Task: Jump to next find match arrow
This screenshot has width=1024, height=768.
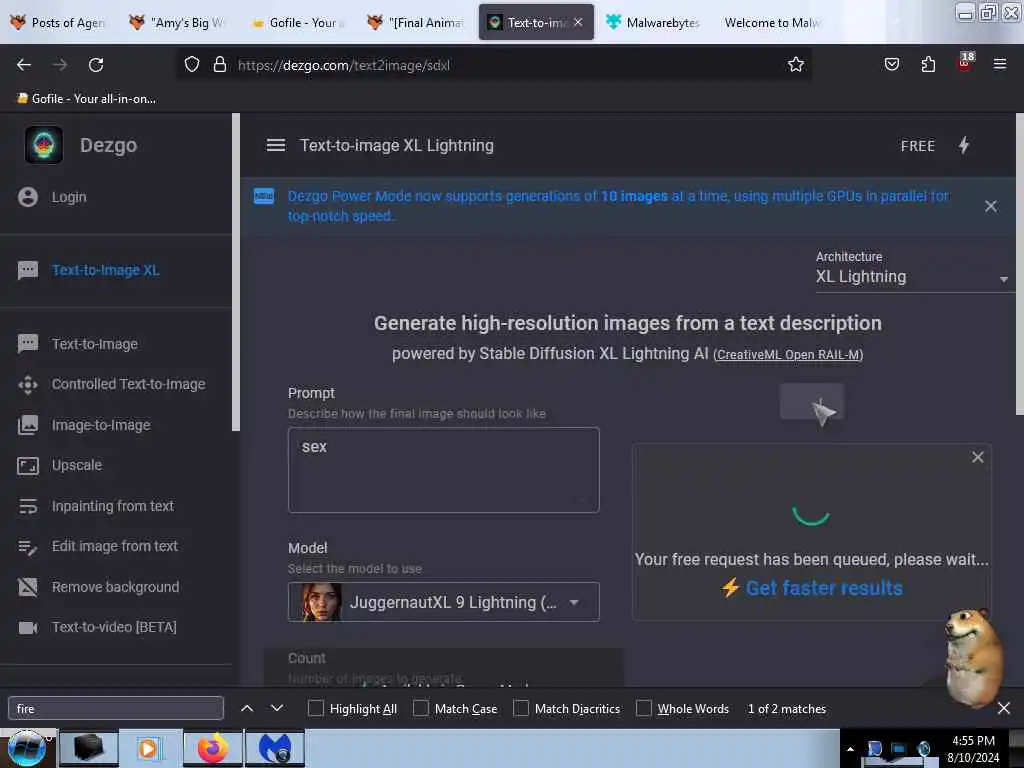Action: [277, 709]
